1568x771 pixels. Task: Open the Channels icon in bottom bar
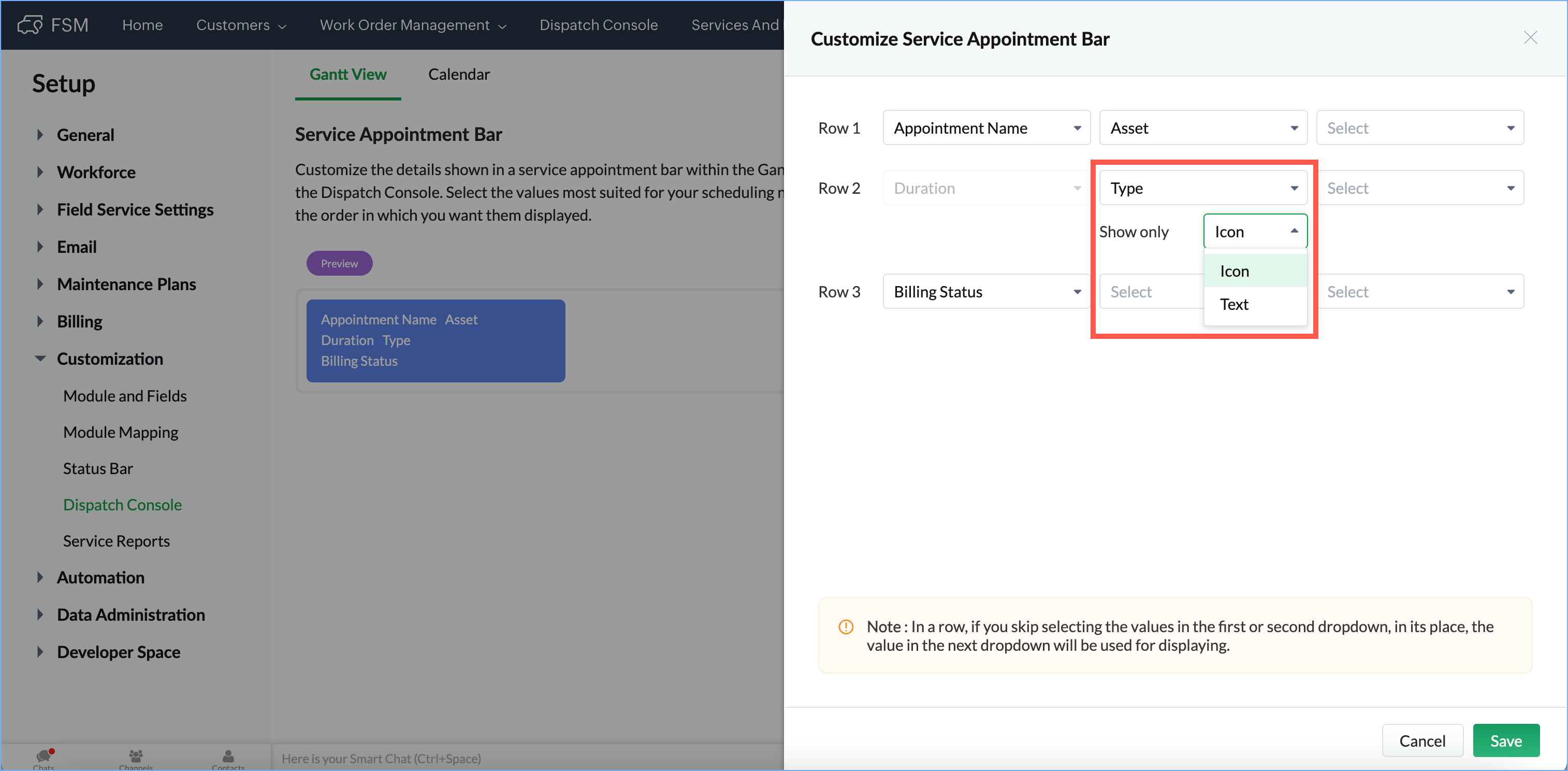coord(136,756)
